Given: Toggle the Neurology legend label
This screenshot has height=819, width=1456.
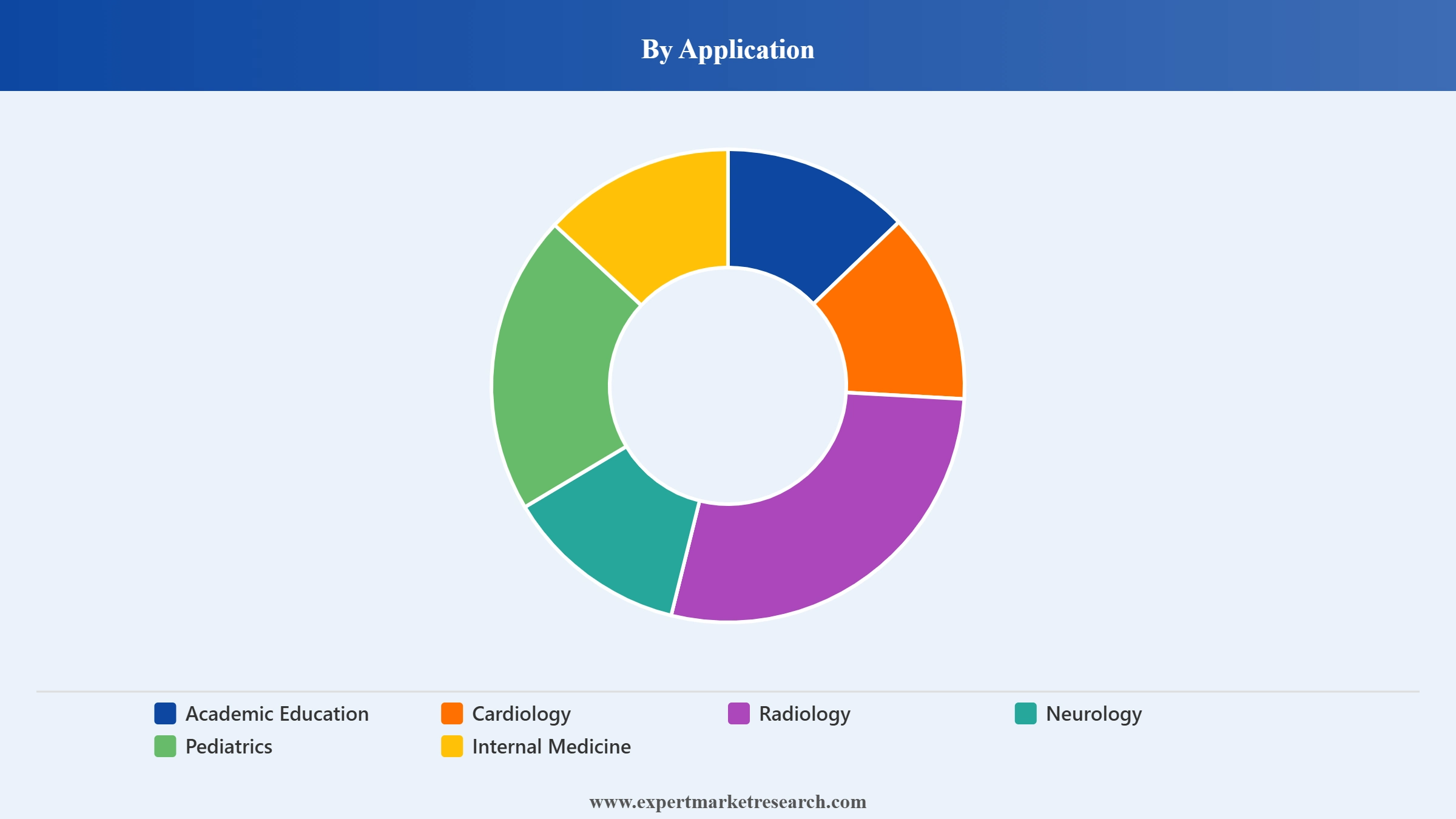Looking at the screenshot, I should coord(1094,715).
